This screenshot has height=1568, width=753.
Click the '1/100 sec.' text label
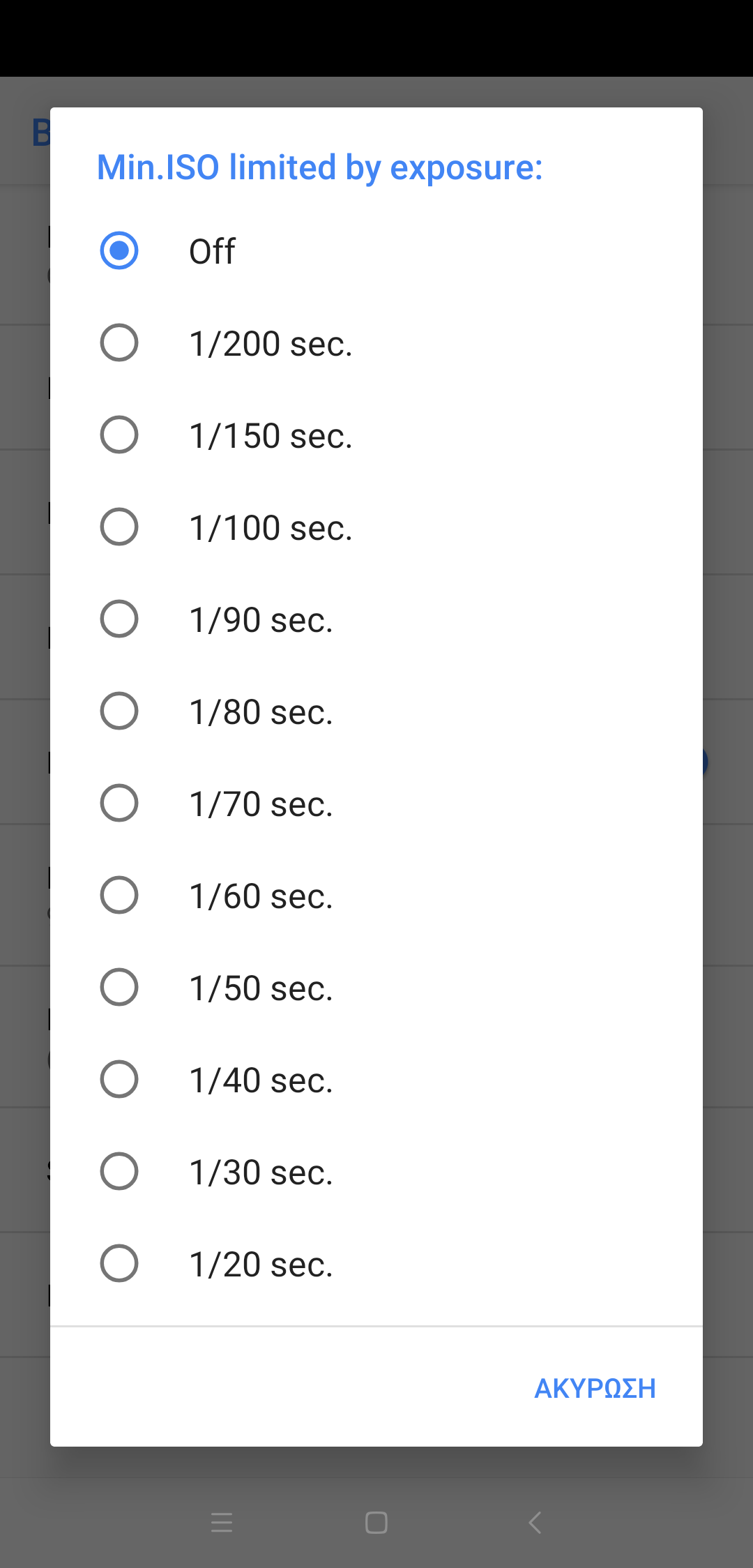pos(271,528)
